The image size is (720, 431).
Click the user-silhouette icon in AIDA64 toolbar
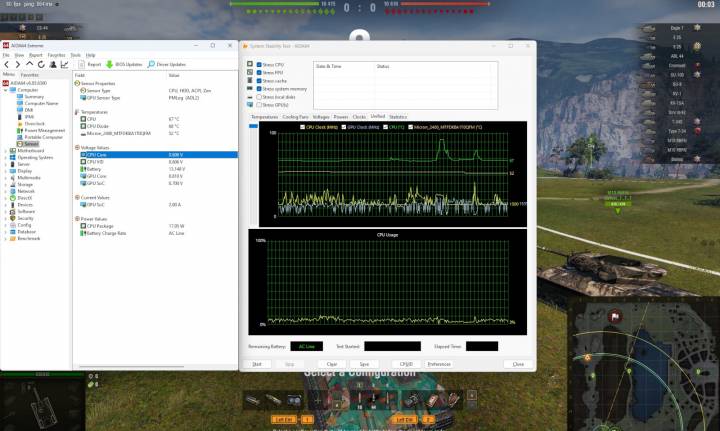tap(53, 65)
